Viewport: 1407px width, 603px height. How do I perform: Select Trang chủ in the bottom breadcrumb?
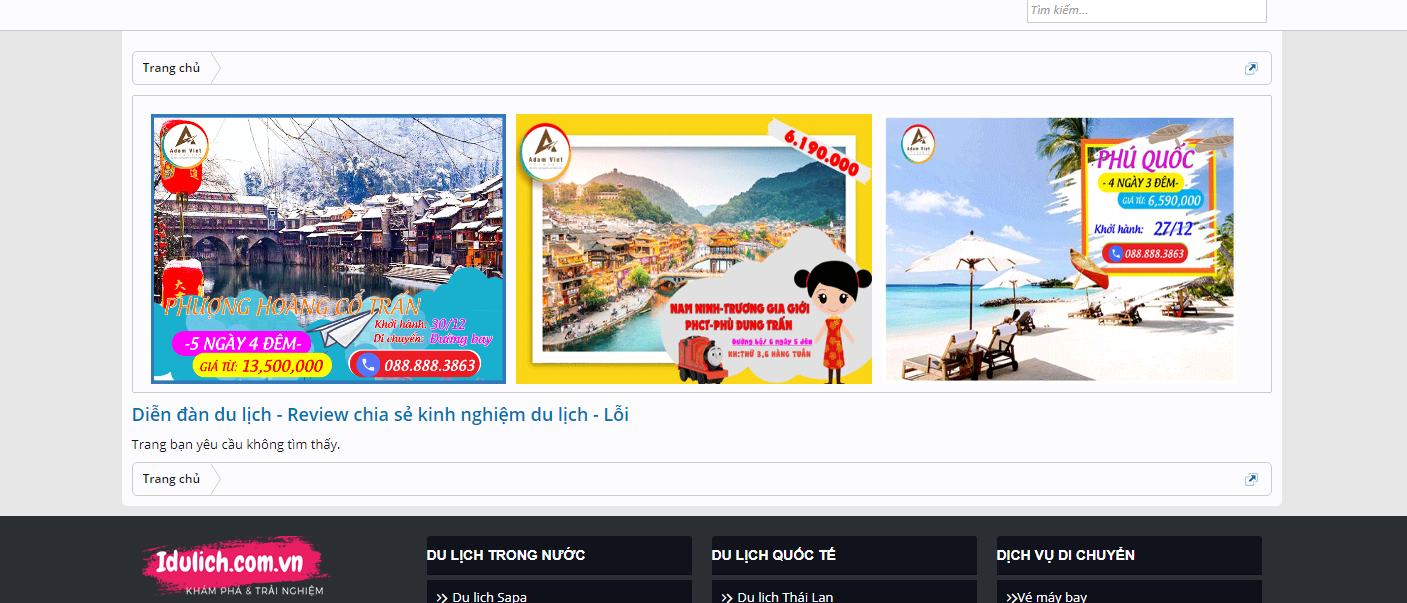[x=171, y=479]
